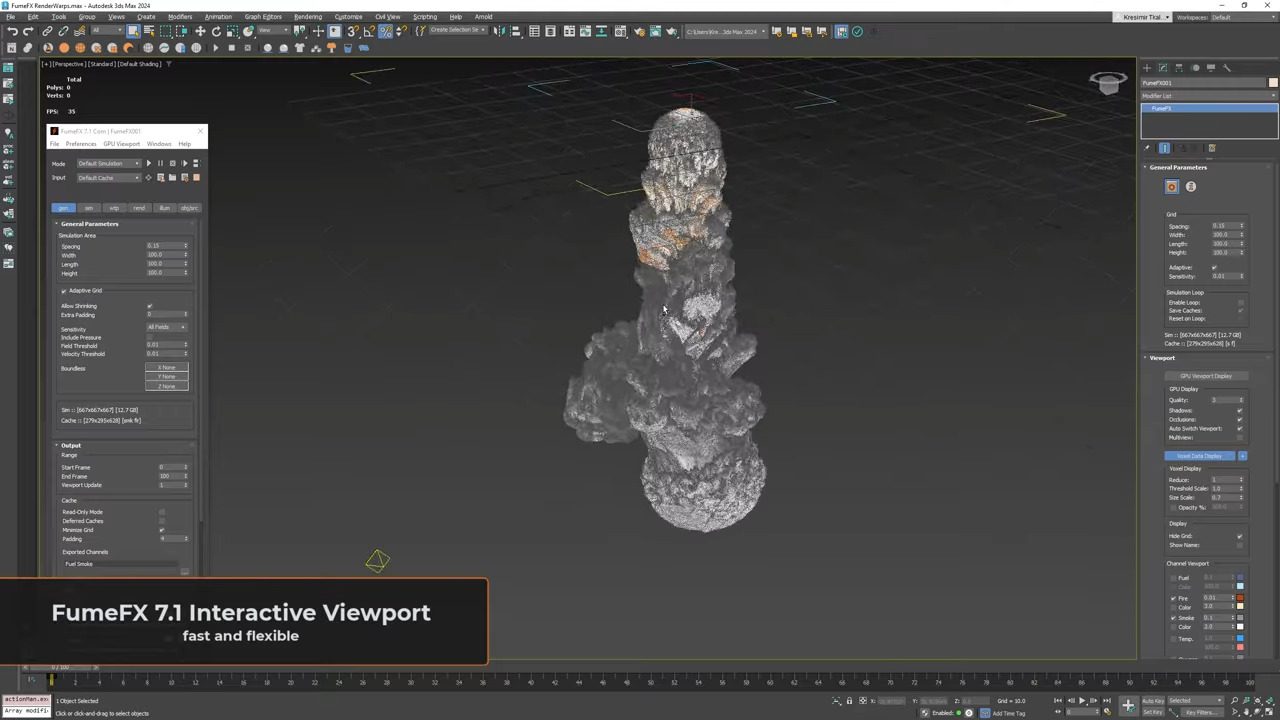Uncheck the Fire channel checkbox
Viewport: 1280px width, 720px height.
click(1173, 598)
